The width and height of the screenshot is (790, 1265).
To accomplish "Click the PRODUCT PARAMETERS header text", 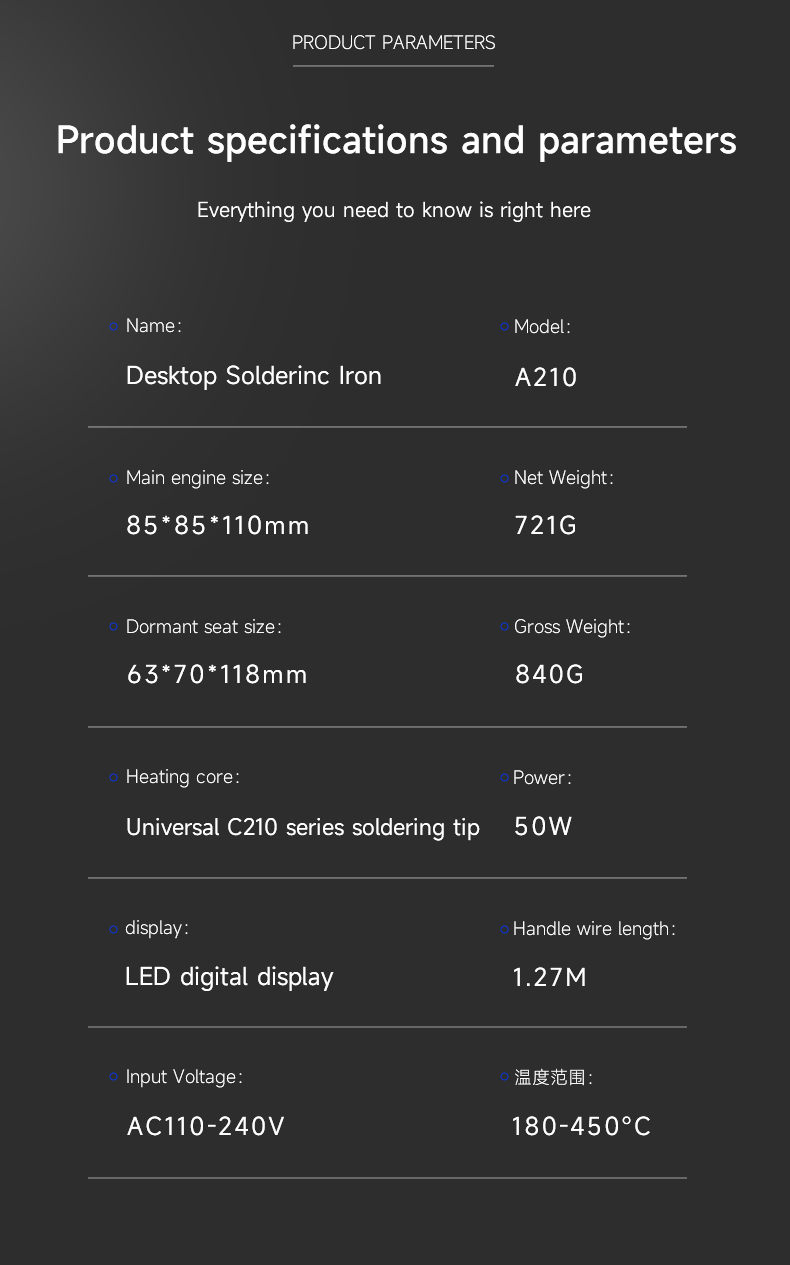I will tap(393, 43).
